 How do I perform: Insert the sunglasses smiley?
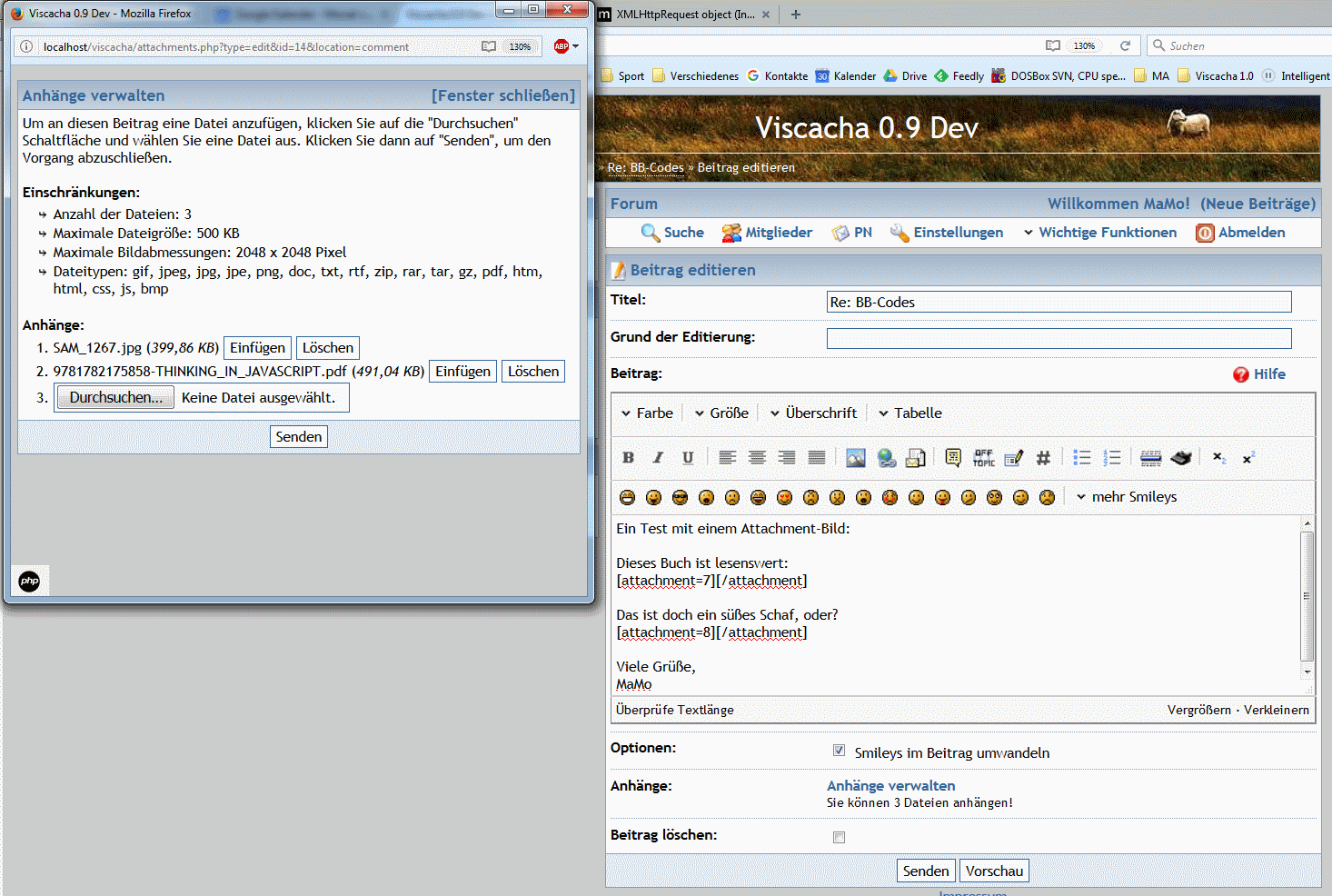(680, 497)
